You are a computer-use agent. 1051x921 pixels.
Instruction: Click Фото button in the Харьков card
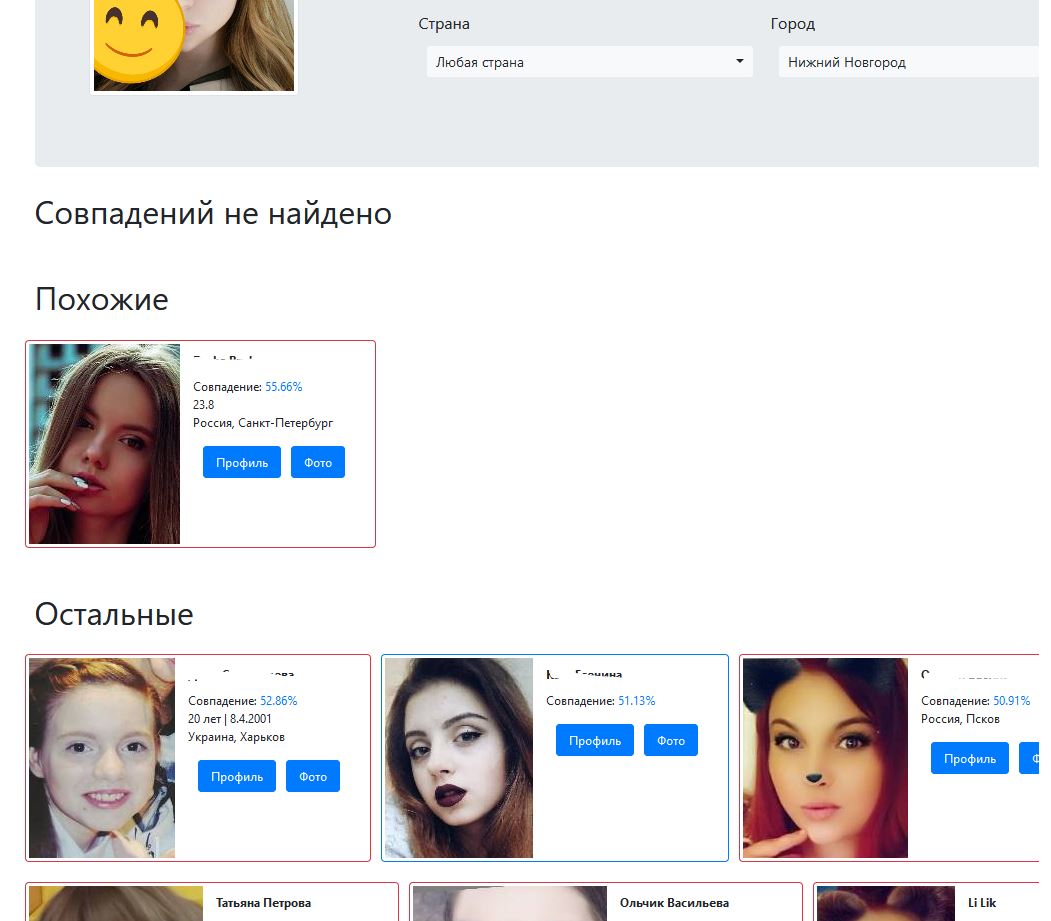click(313, 777)
